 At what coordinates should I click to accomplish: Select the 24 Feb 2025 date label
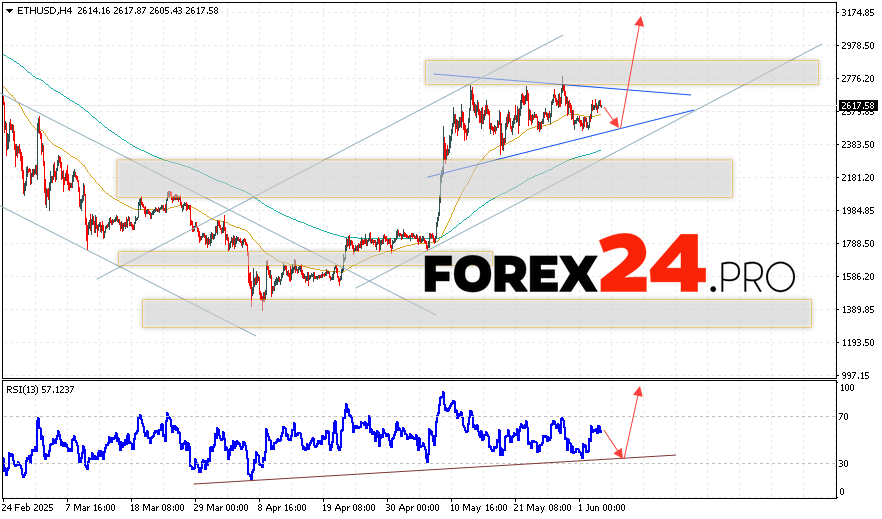(28, 508)
